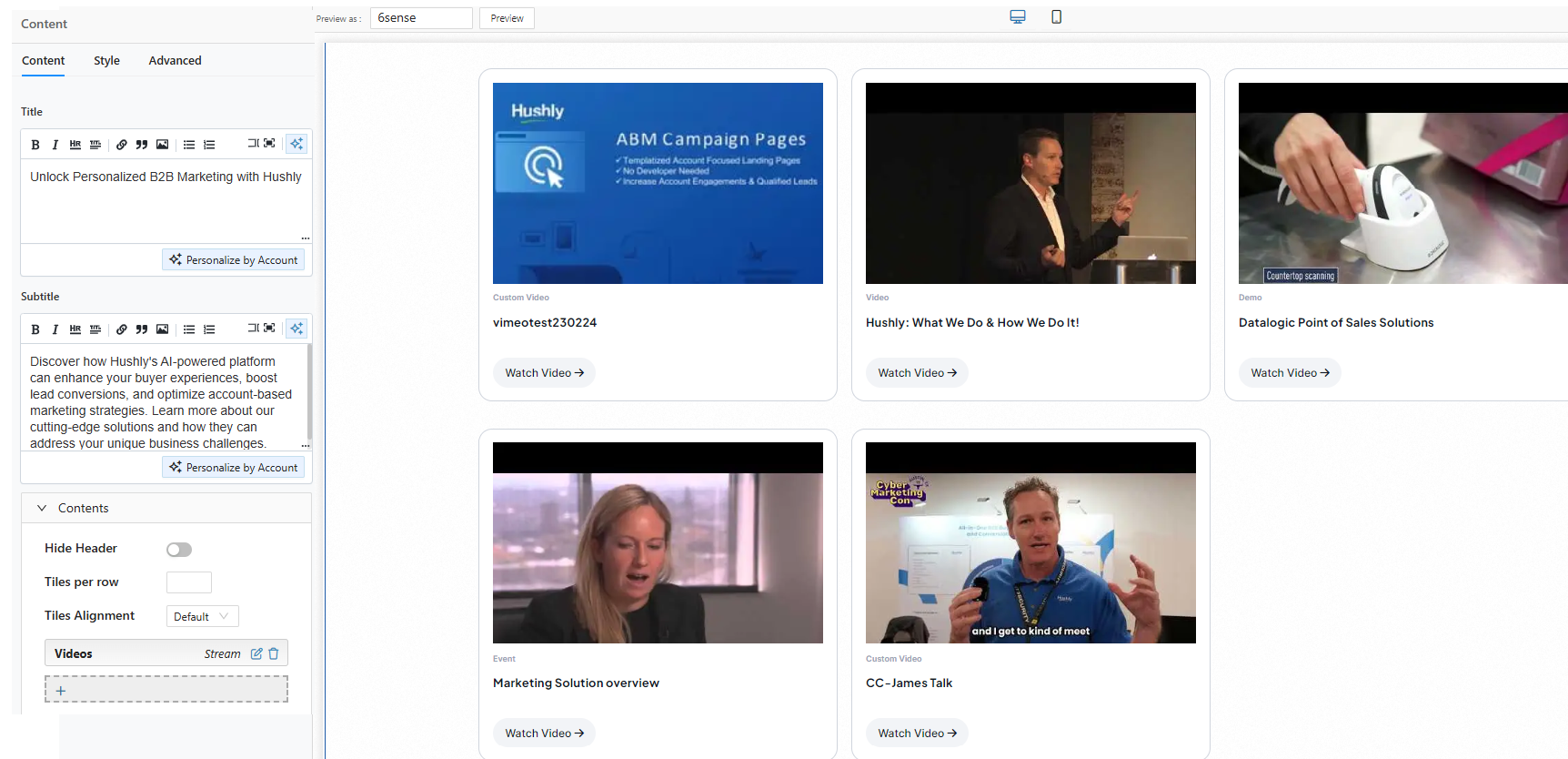This screenshot has height=759, width=1568.
Task: Apply bold in the Subtitle editor toolbar
Action: click(x=35, y=329)
